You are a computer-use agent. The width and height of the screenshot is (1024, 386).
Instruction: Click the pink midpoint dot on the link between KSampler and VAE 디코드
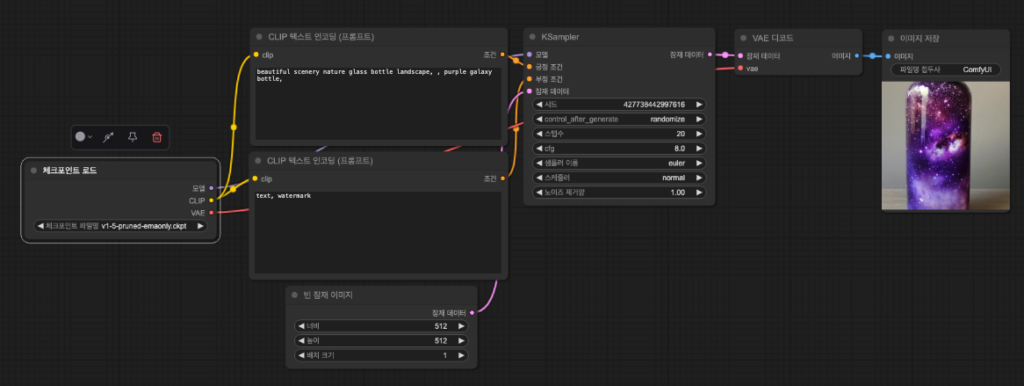coord(724,56)
